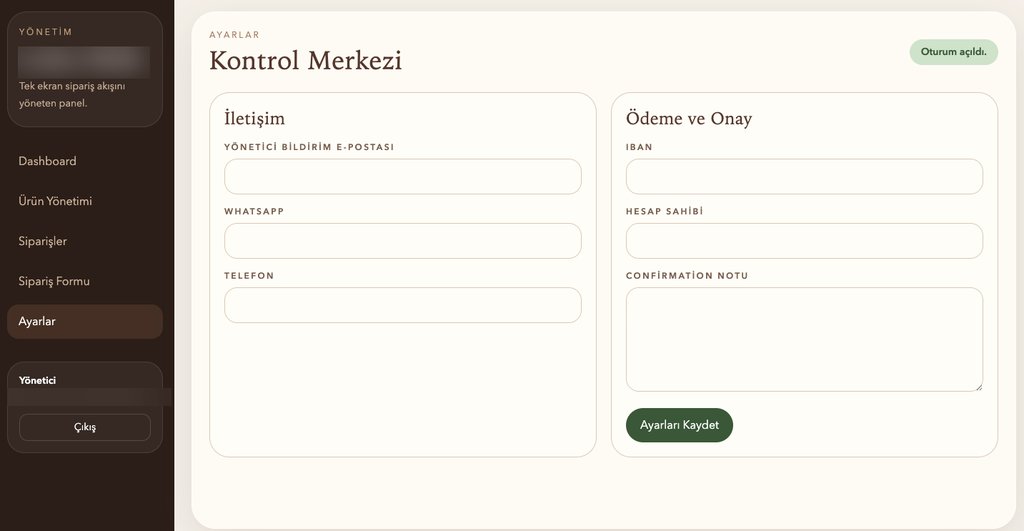This screenshot has height=531, width=1024.
Task: Navigate to Sipariş Formu
Action: 54,281
